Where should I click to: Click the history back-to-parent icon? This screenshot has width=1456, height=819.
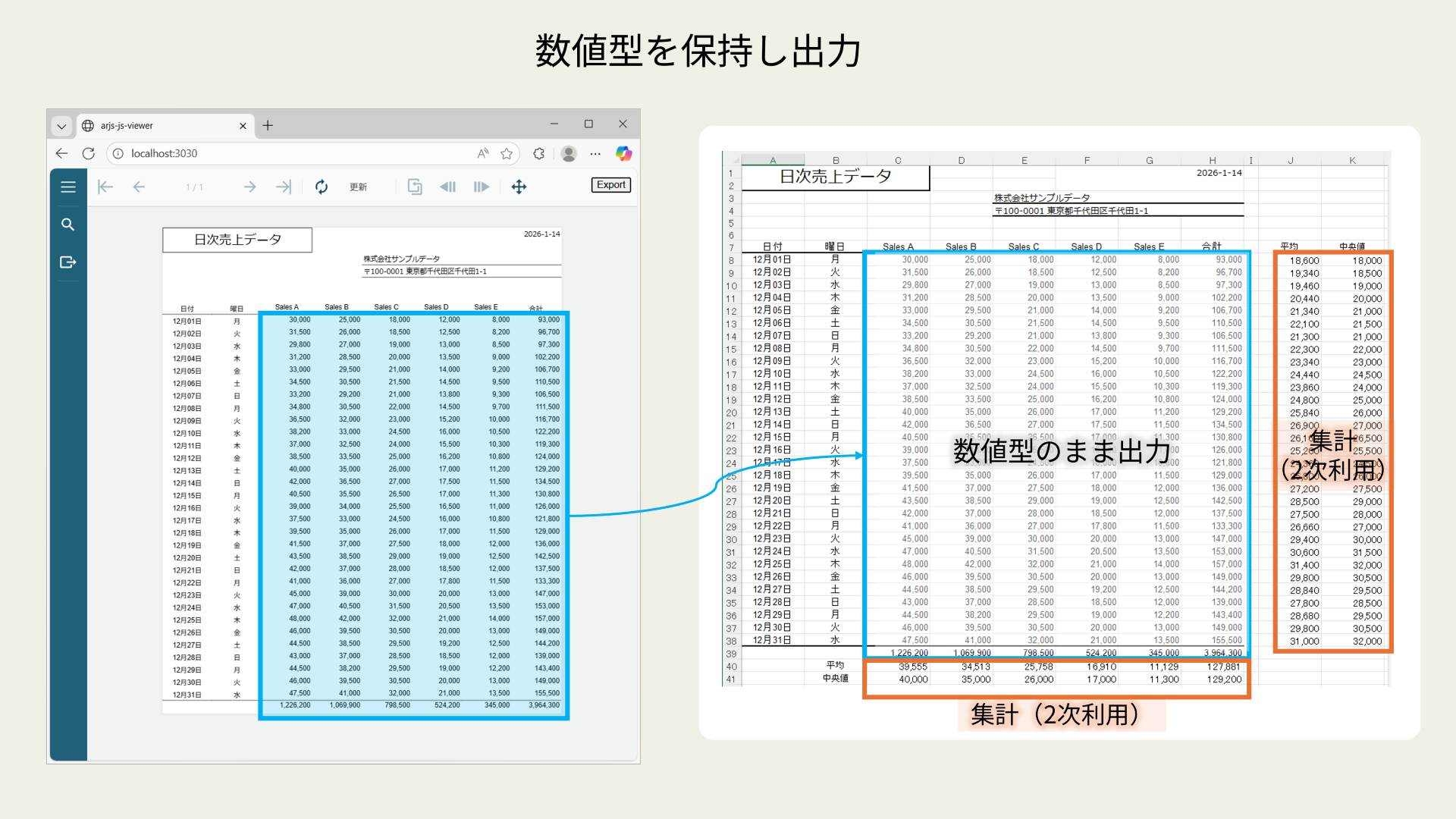(x=415, y=187)
